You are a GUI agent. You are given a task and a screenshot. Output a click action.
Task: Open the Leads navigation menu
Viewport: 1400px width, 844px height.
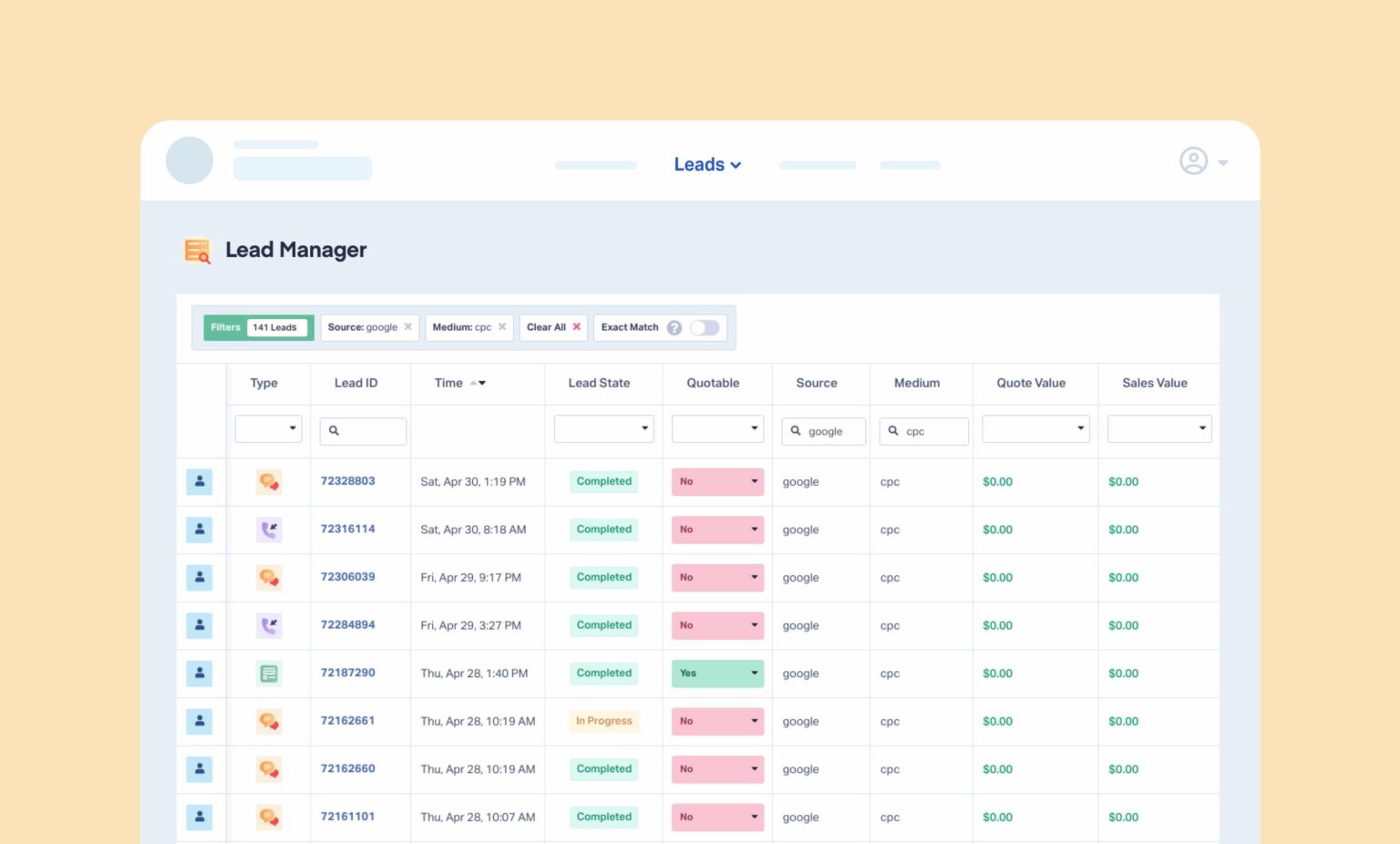[707, 165]
